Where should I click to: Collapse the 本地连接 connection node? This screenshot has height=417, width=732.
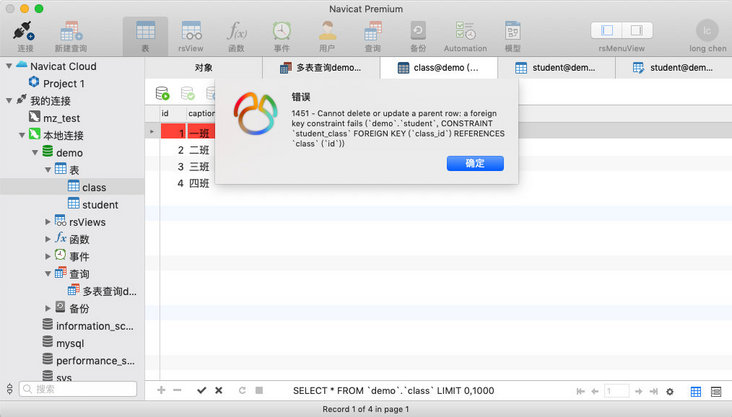click(x=22, y=135)
